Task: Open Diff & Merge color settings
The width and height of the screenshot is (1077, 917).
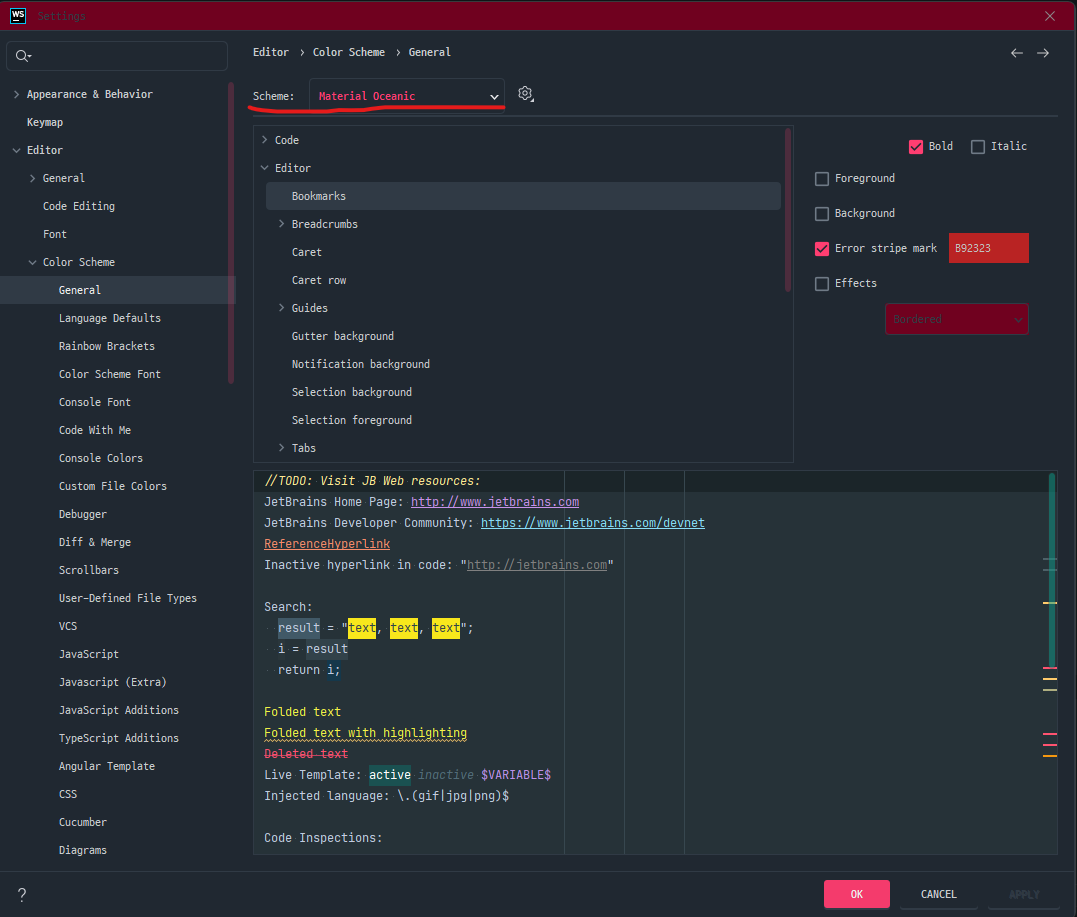Action: (x=95, y=542)
